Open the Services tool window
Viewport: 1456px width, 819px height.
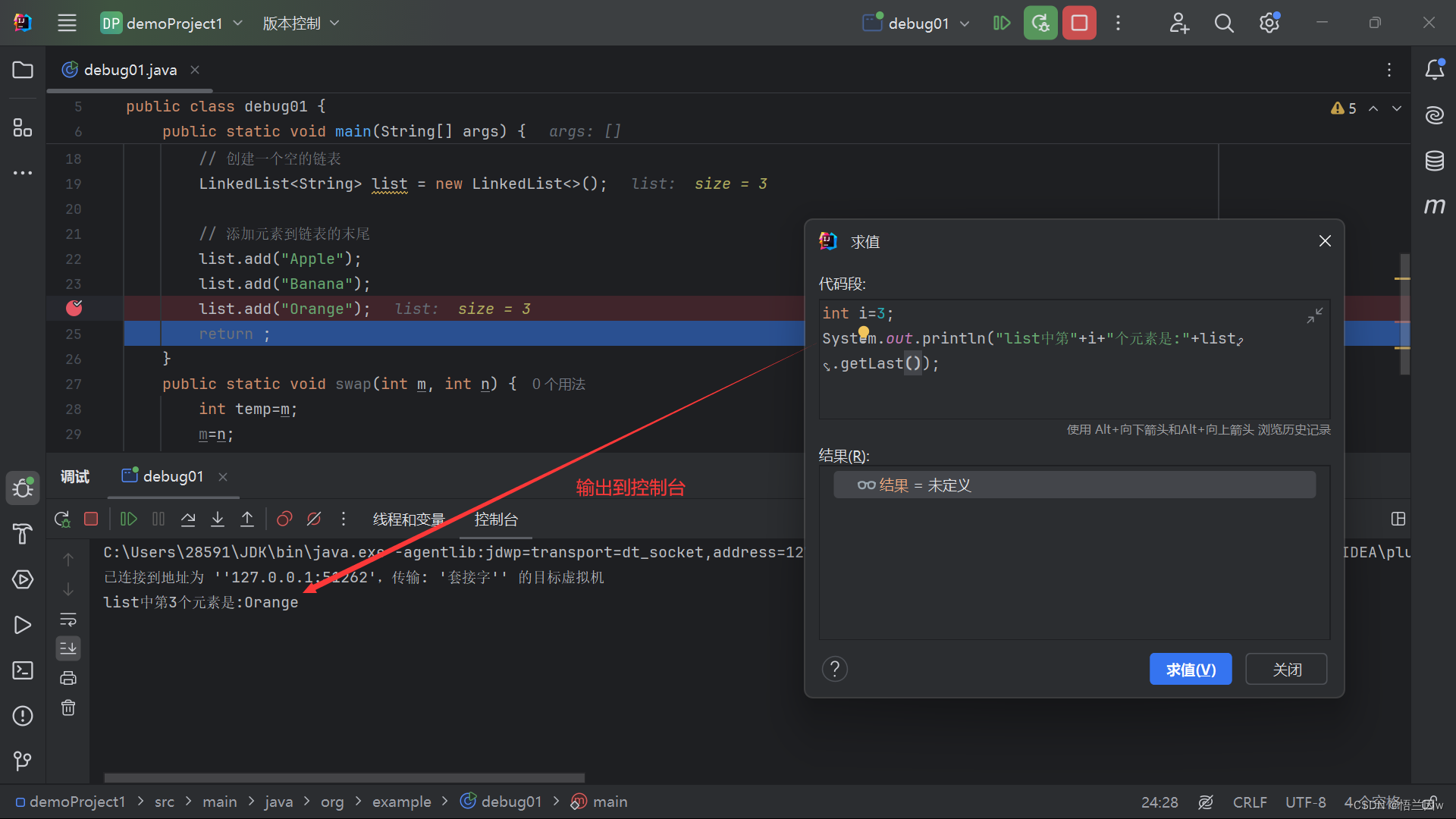click(23, 579)
